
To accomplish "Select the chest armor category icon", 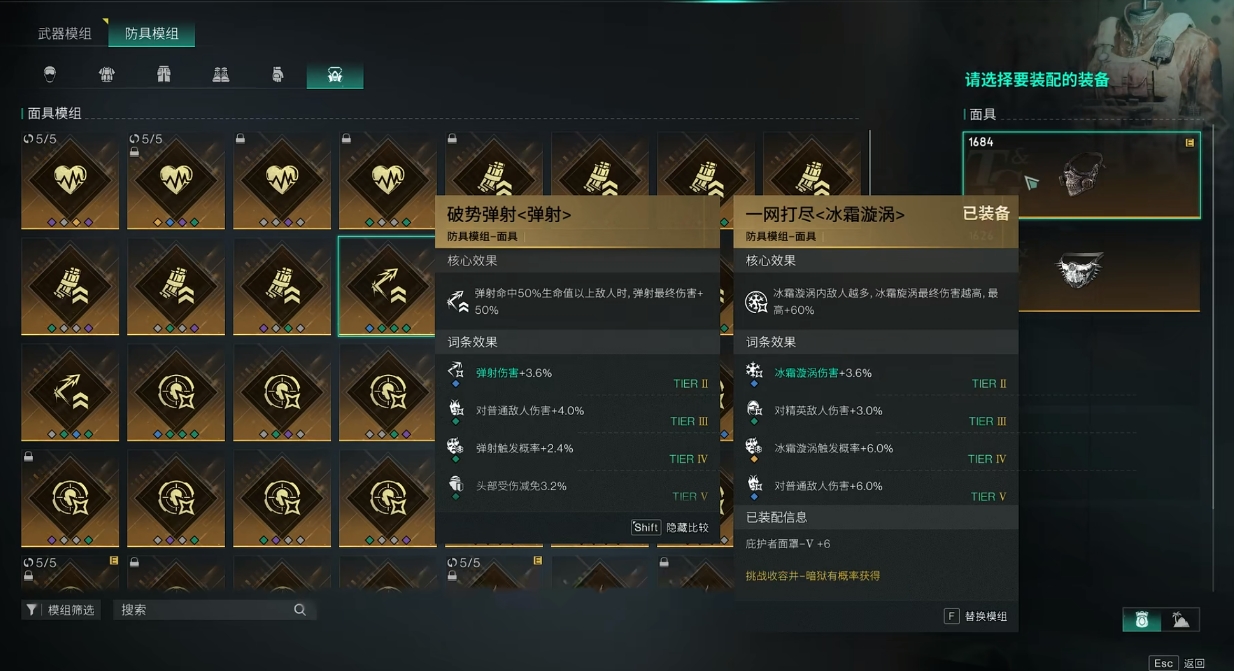I will 107,75.
